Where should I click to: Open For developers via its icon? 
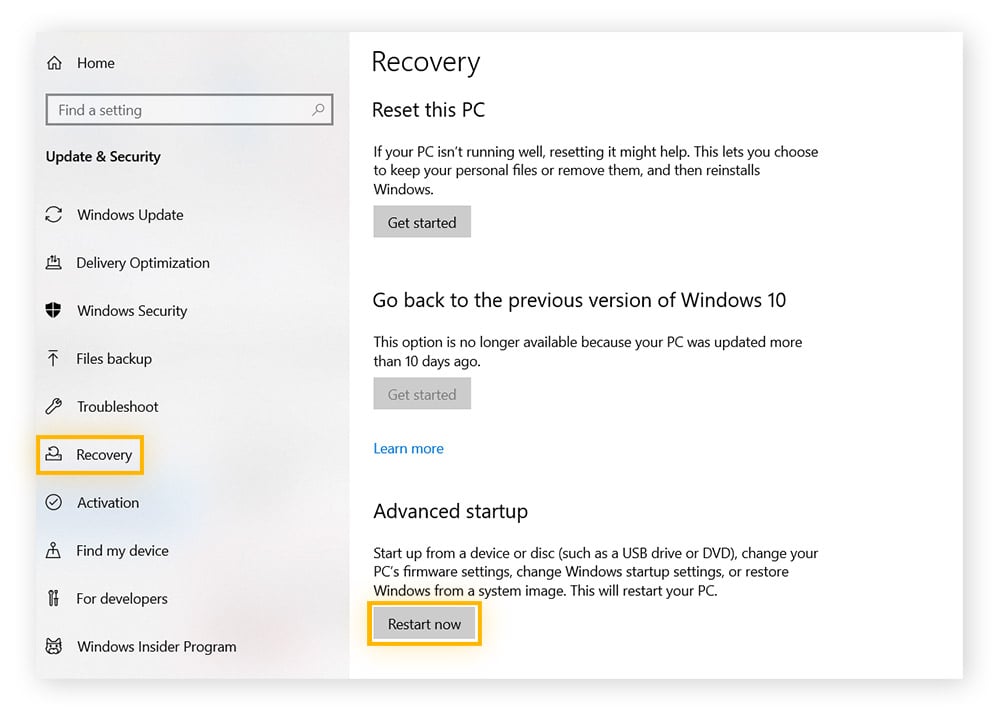point(54,599)
